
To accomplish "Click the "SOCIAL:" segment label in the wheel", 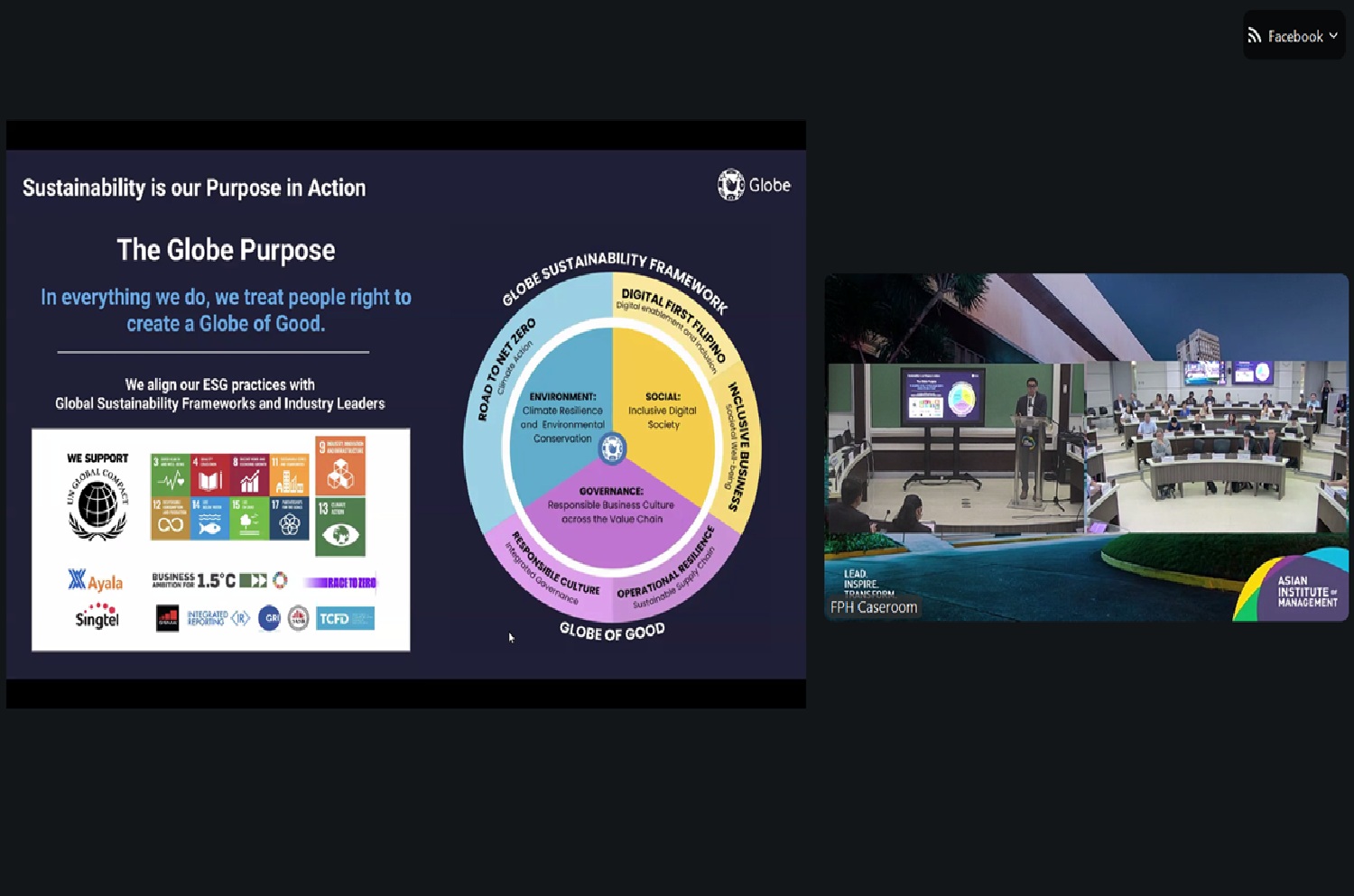I will [663, 396].
